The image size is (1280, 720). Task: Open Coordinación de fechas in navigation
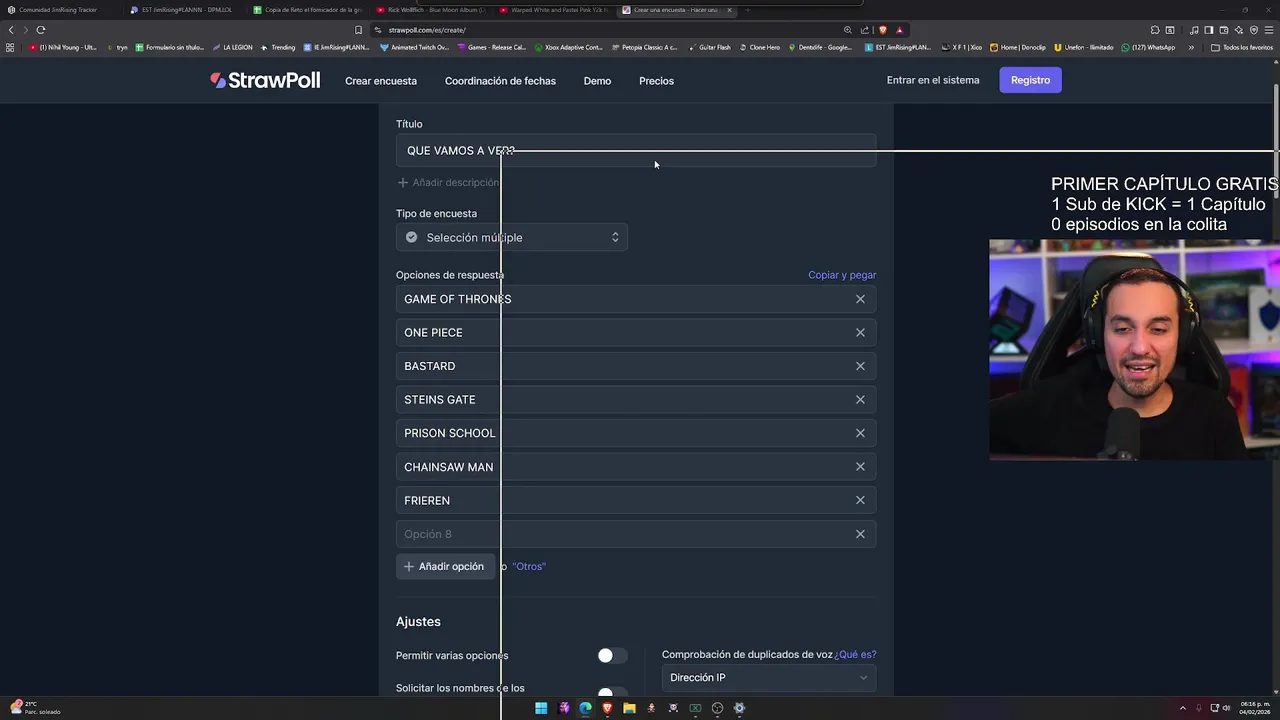(x=500, y=81)
